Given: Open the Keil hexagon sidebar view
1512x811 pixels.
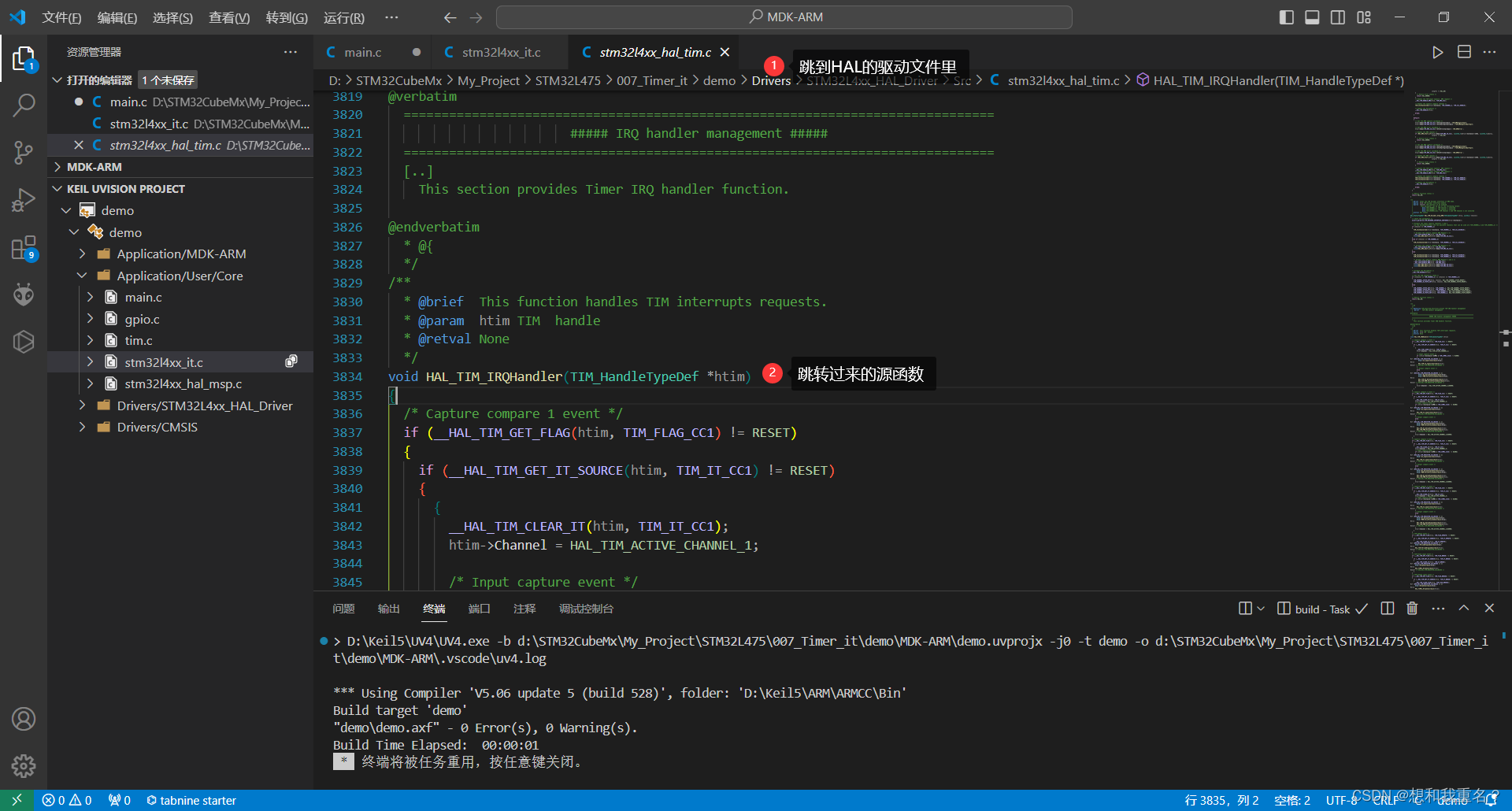Looking at the screenshot, I should (24, 342).
